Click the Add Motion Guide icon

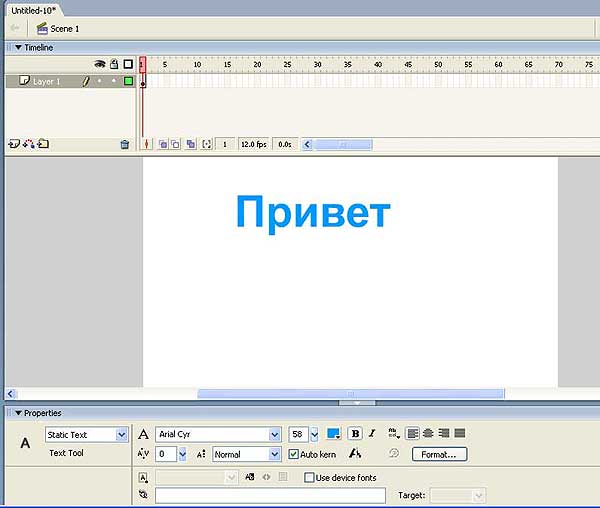29,144
